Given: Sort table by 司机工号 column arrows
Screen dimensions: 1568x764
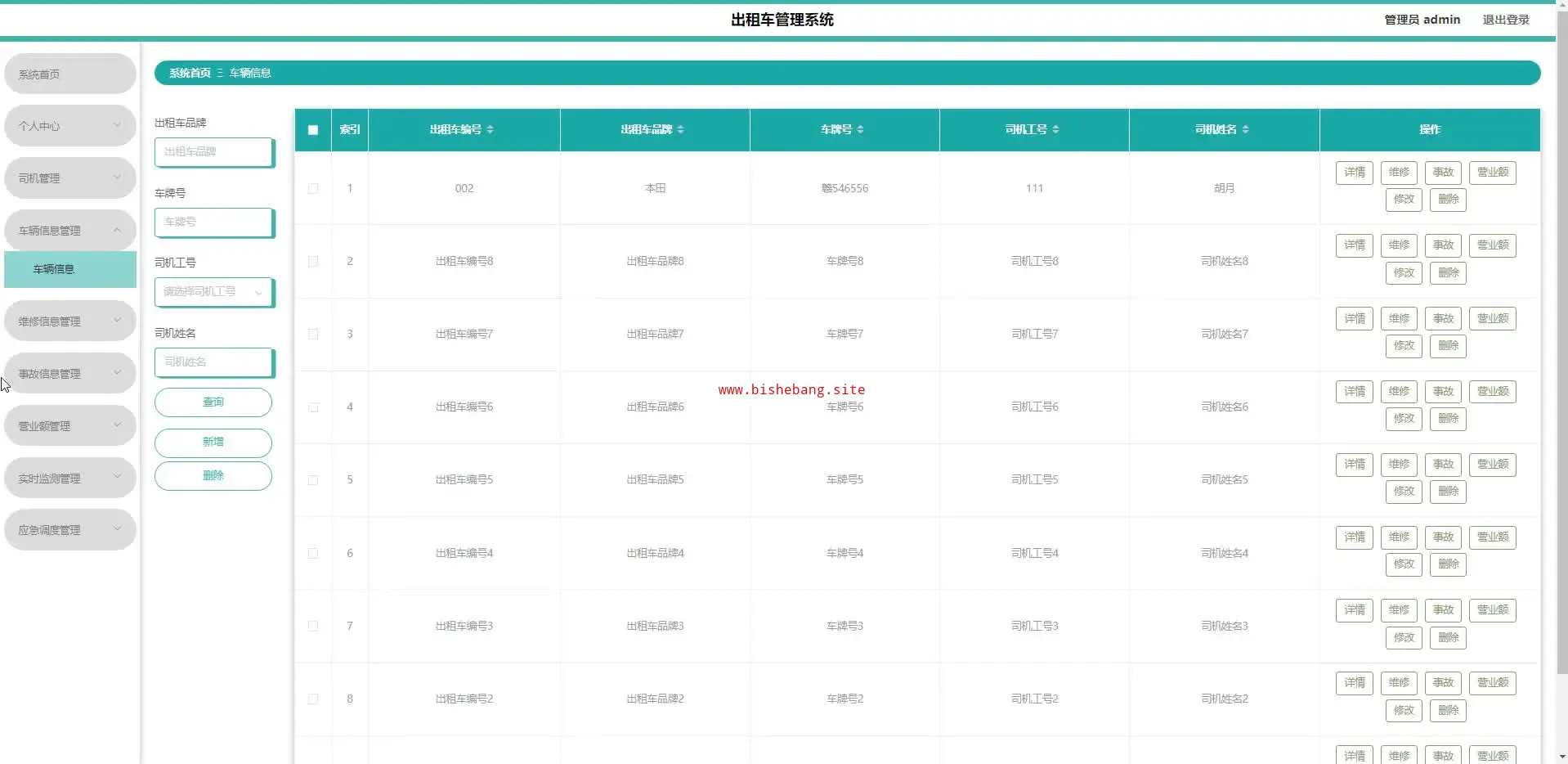Looking at the screenshot, I should [1055, 129].
